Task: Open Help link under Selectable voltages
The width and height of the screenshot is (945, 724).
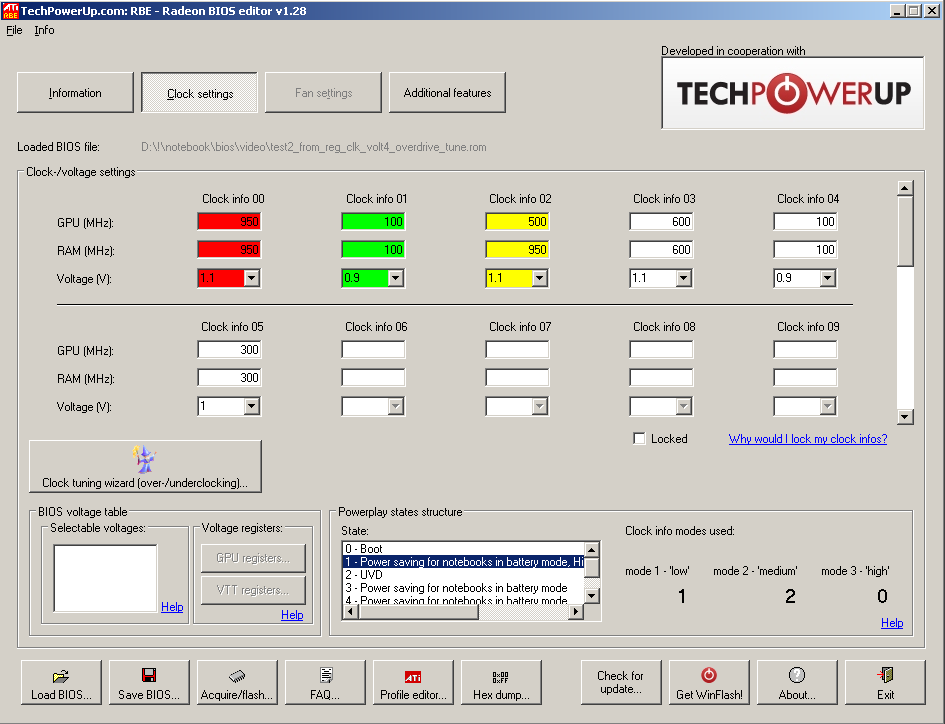Action: coord(172,607)
